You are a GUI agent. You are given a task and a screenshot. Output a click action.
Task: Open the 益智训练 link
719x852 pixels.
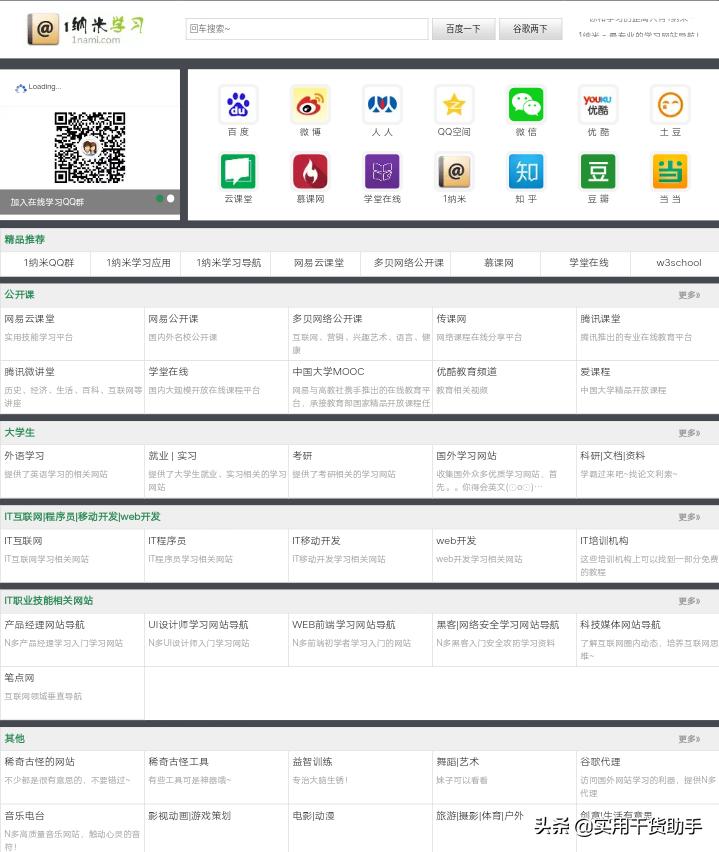pyautogui.click(x=312, y=762)
